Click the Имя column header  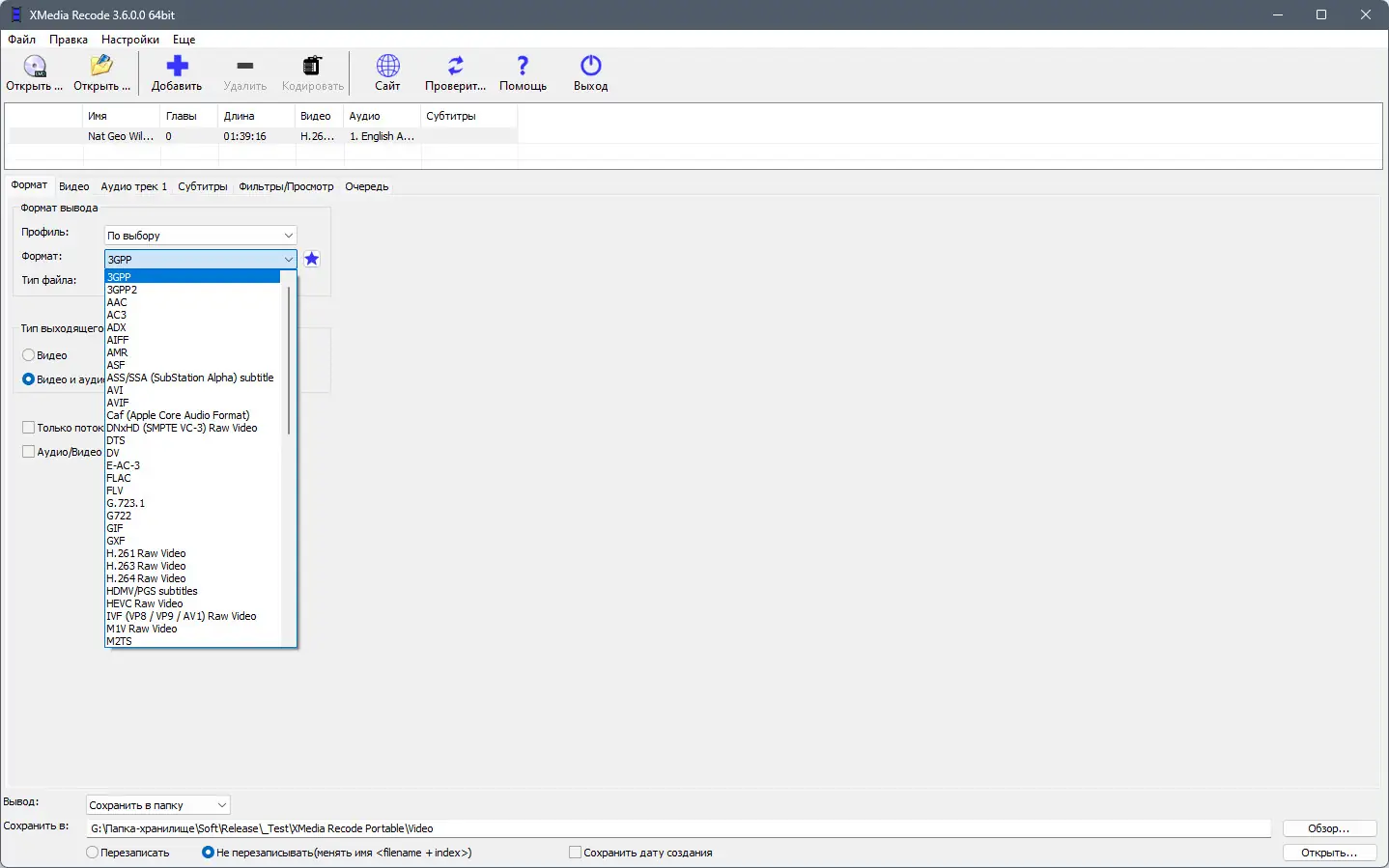tap(121, 116)
